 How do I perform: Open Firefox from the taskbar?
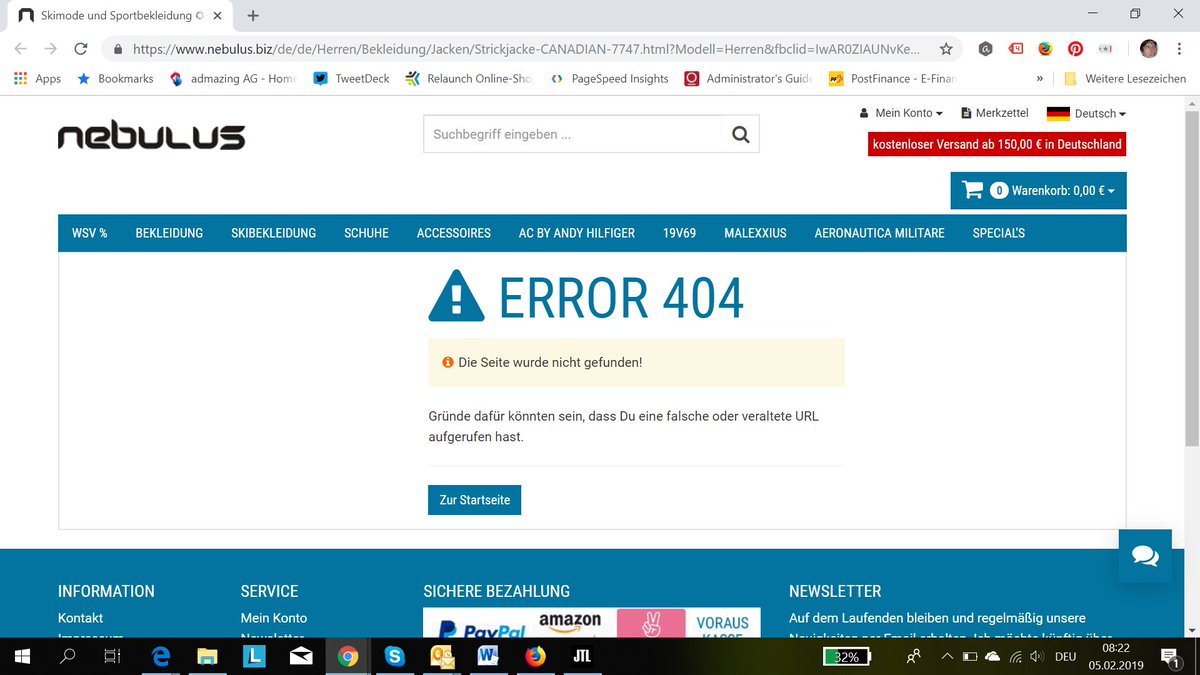535,656
